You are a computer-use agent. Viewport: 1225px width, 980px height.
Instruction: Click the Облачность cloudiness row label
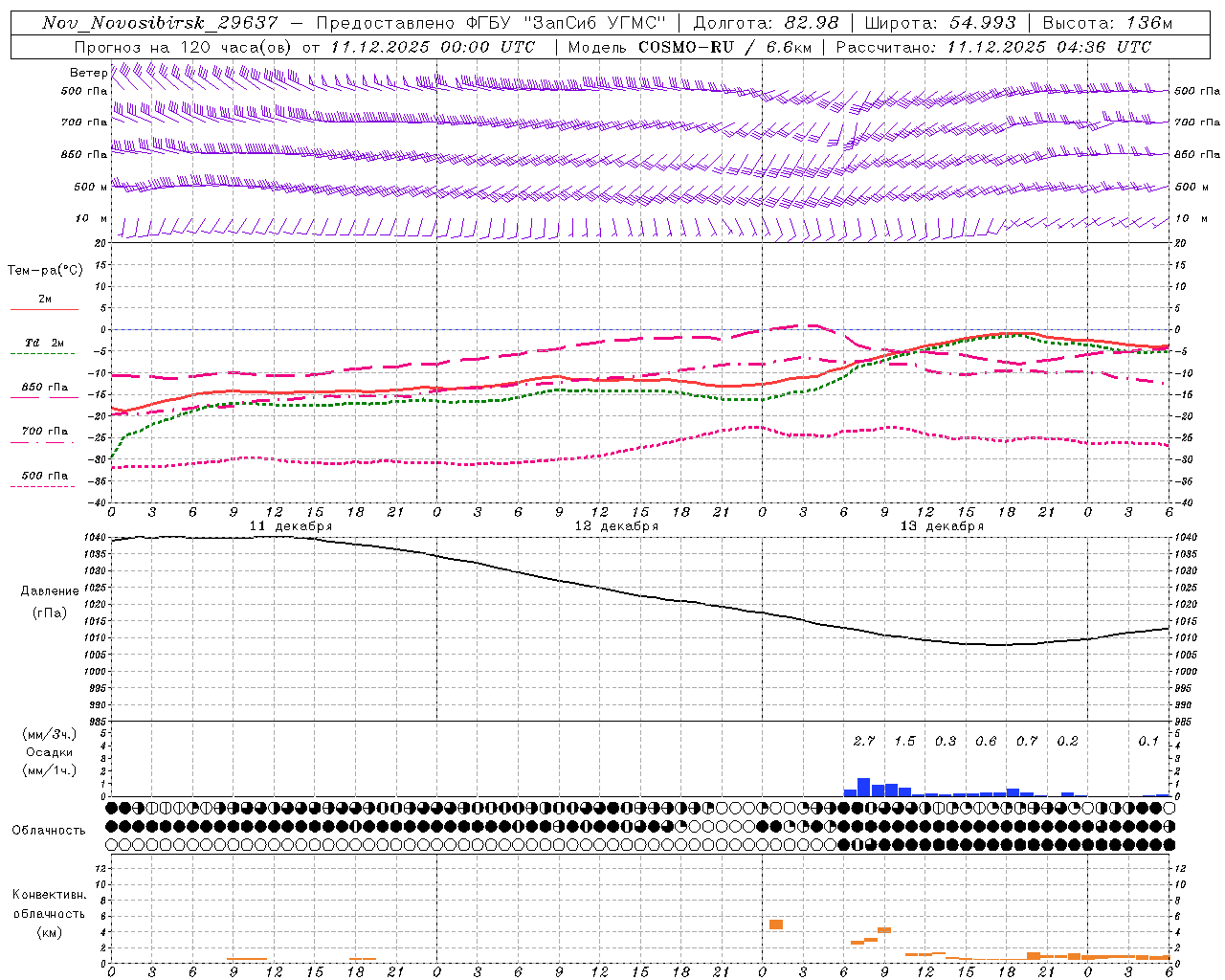[49, 831]
